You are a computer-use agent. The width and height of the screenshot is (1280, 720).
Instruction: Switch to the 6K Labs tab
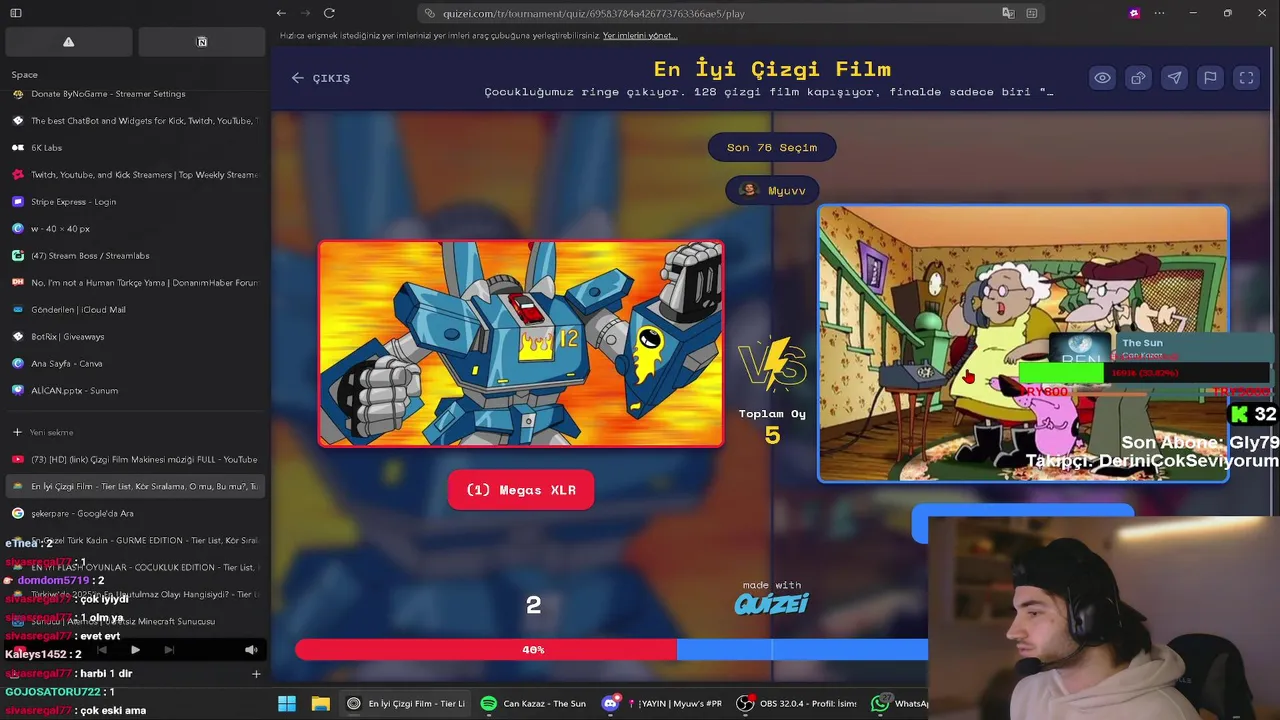[135, 148]
